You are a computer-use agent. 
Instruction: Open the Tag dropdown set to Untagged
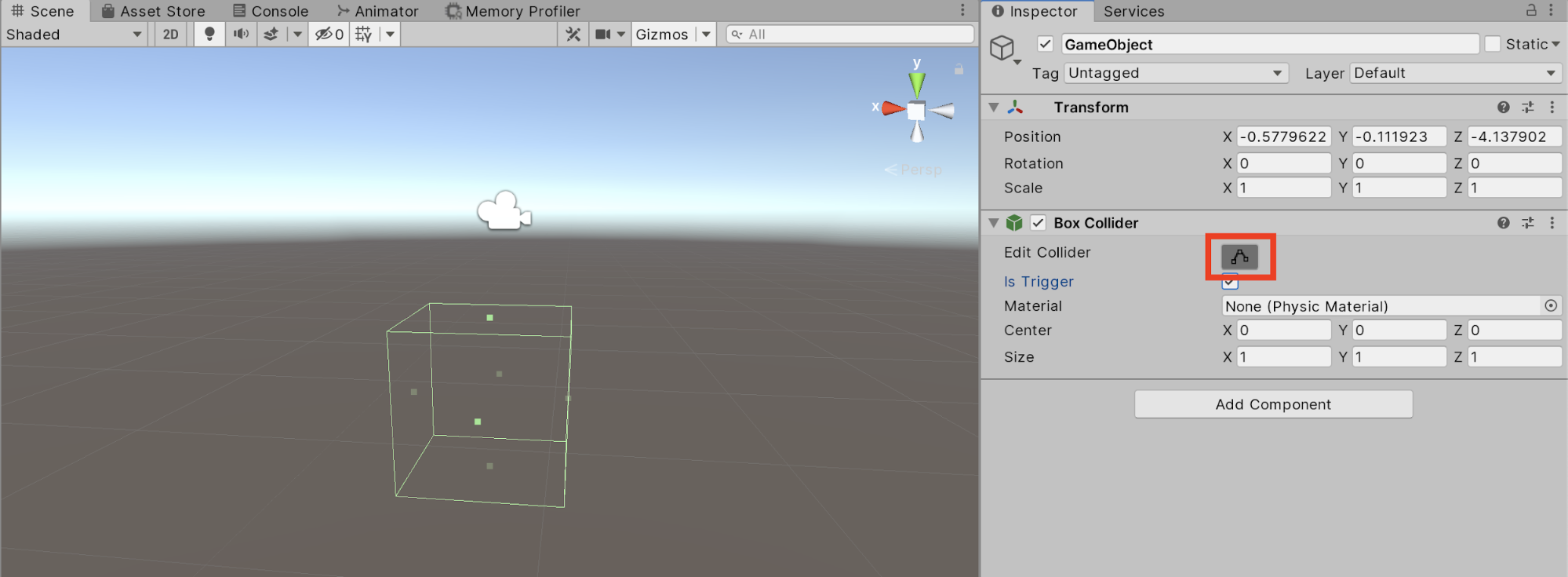[x=1175, y=73]
